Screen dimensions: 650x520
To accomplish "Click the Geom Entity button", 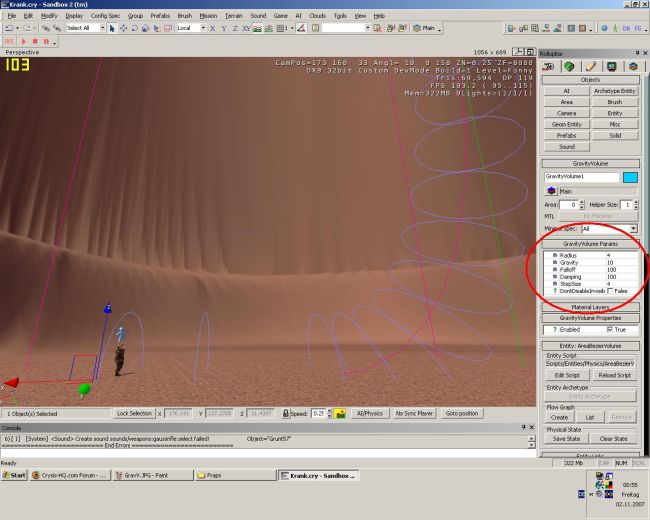I will tap(567, 124).
